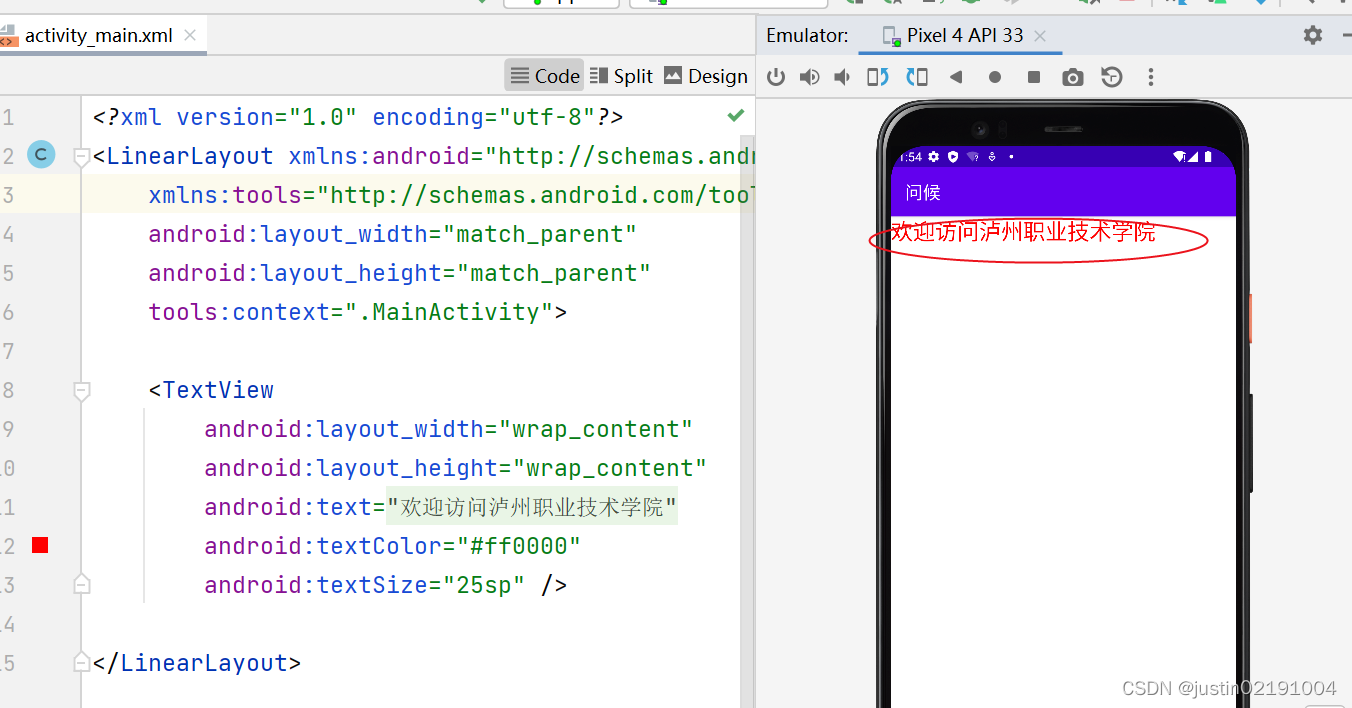Click the green inspection checkmark indicator
The width and height of the screenshot is (1352, 708).
click(x=736, y=116)
